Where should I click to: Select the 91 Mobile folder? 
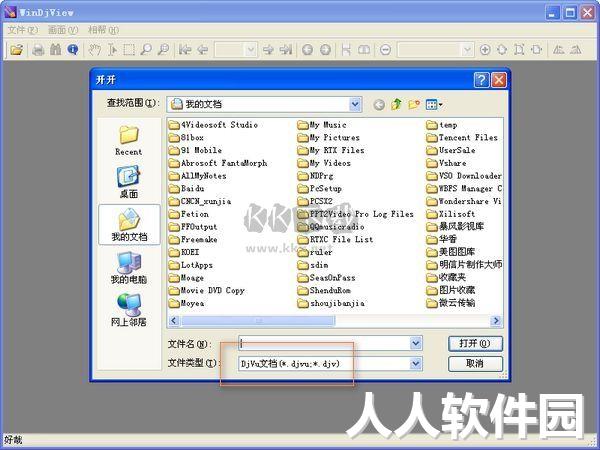[195, 150]
